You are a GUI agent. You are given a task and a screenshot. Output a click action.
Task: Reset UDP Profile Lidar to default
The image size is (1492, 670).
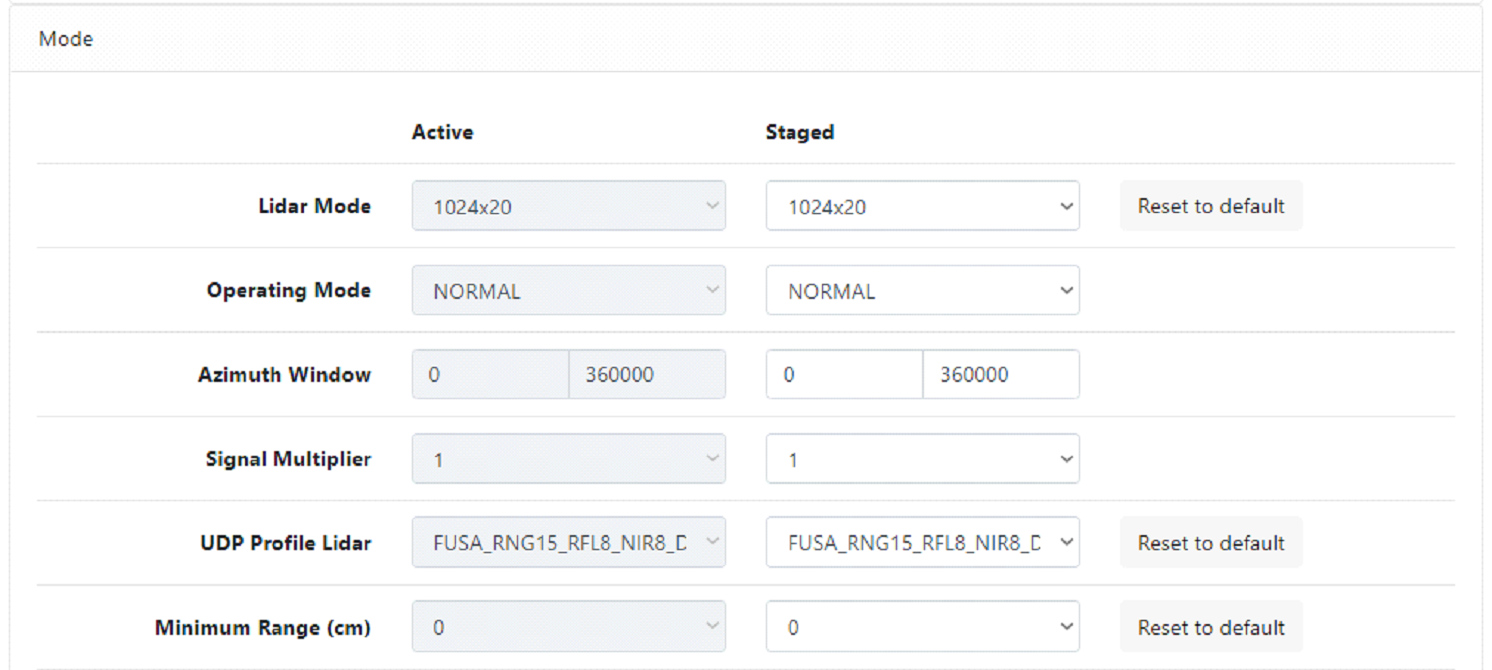[x=1210, y=542]
